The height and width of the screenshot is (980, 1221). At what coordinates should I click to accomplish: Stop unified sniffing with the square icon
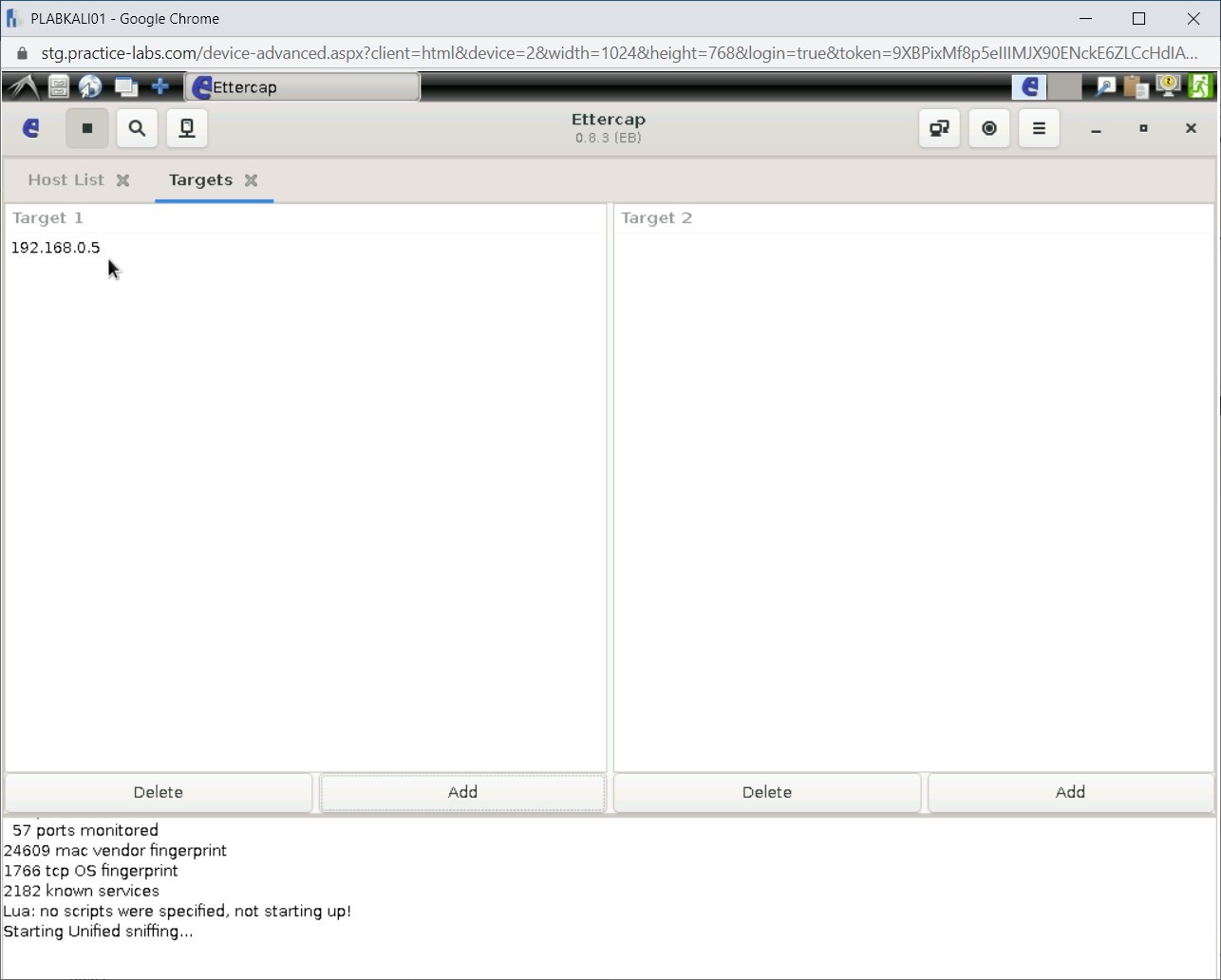coord(87,128)
